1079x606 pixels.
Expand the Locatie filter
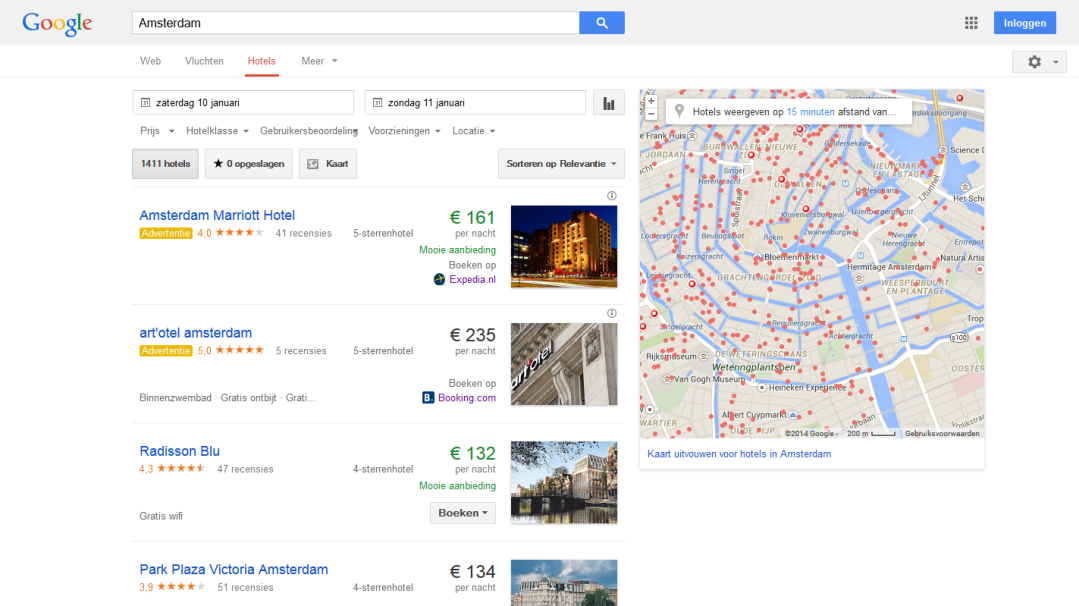[473, 131]
